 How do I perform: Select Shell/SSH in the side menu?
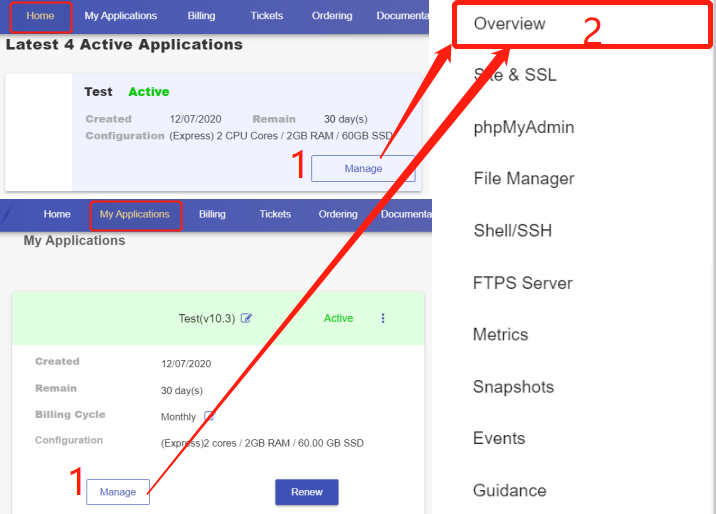pyautogui.click(x=512, y=231)
